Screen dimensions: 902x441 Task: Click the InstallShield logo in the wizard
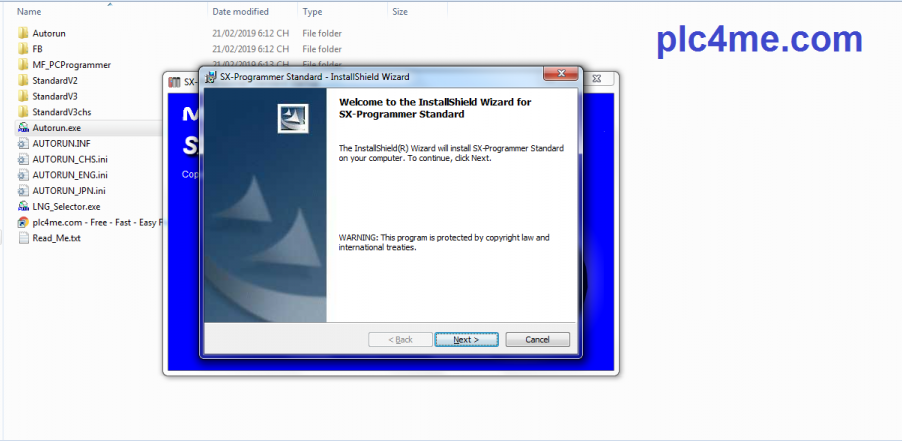(x=293, y=118)
